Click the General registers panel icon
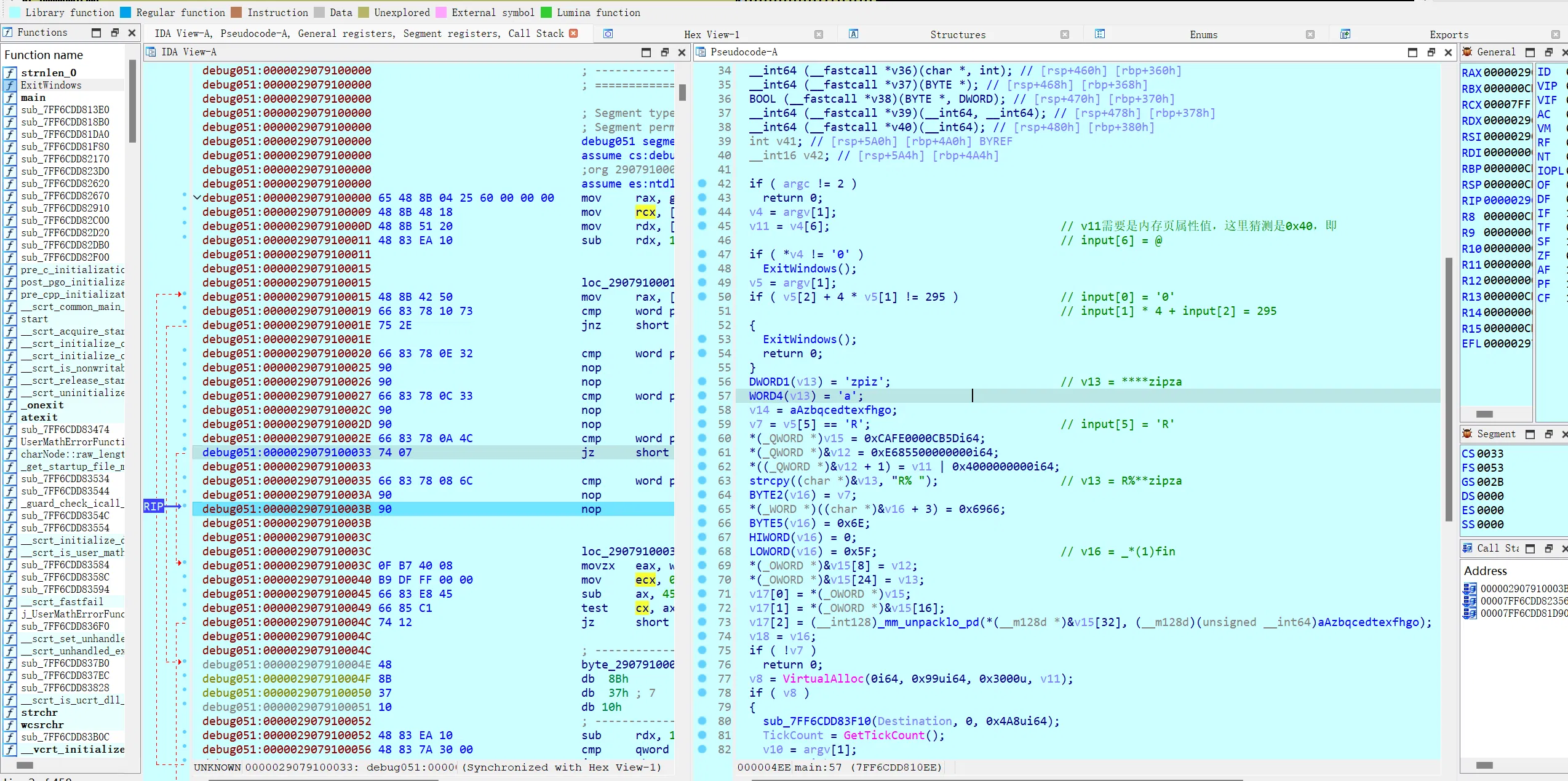Image resolution: width=1568 pixels, height=781 pixels. tap(1467, 52)
